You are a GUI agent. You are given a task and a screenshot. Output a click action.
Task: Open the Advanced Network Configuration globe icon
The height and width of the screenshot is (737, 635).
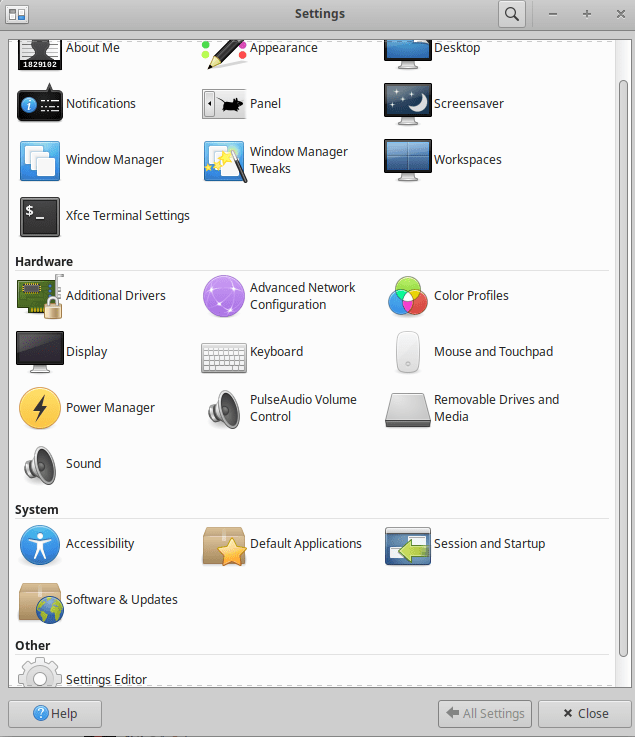pyautogui.click(x=224, y=296)
